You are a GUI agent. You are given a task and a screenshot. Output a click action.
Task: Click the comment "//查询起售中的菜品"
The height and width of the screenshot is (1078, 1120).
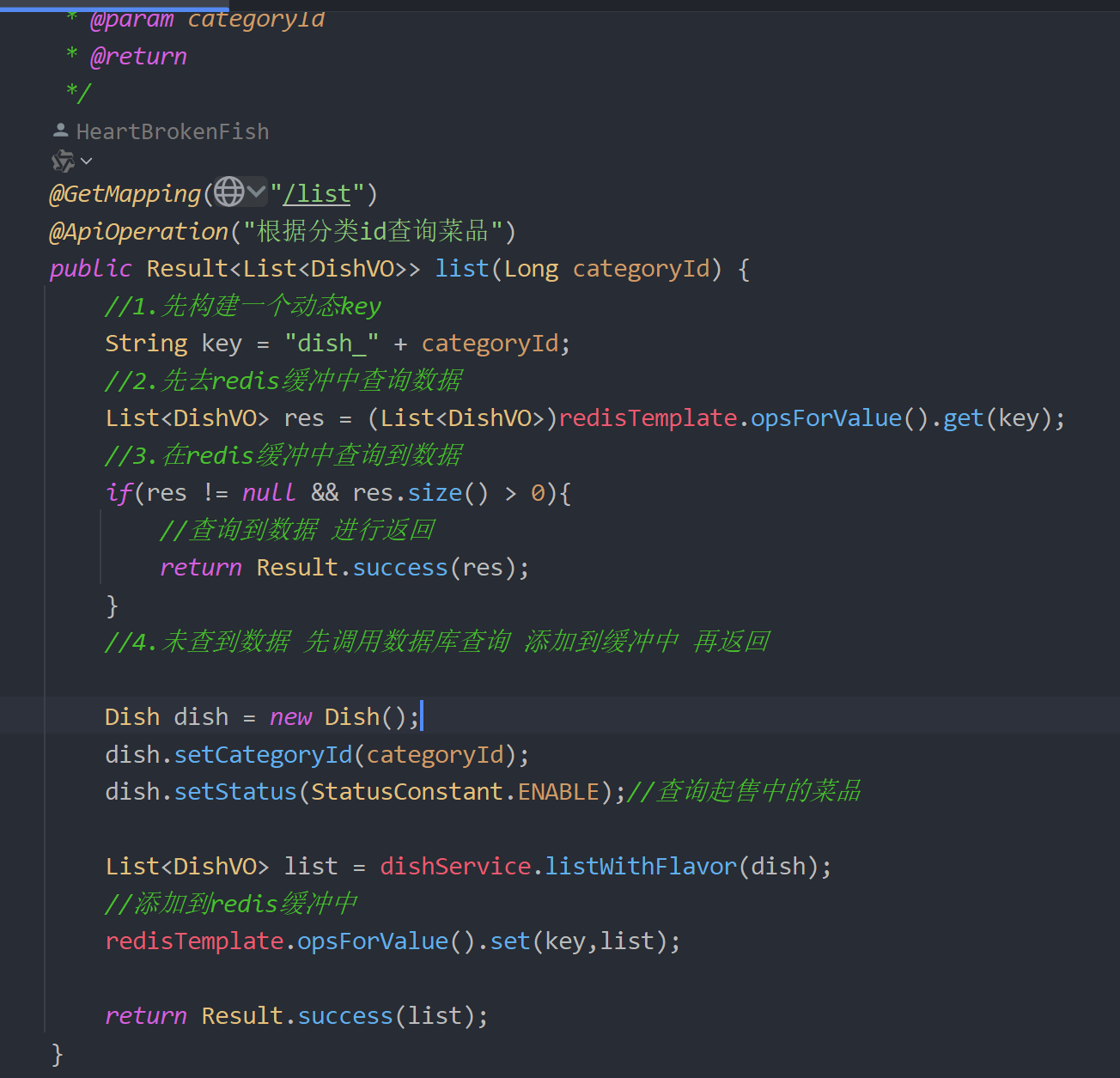tap(744, 791)
